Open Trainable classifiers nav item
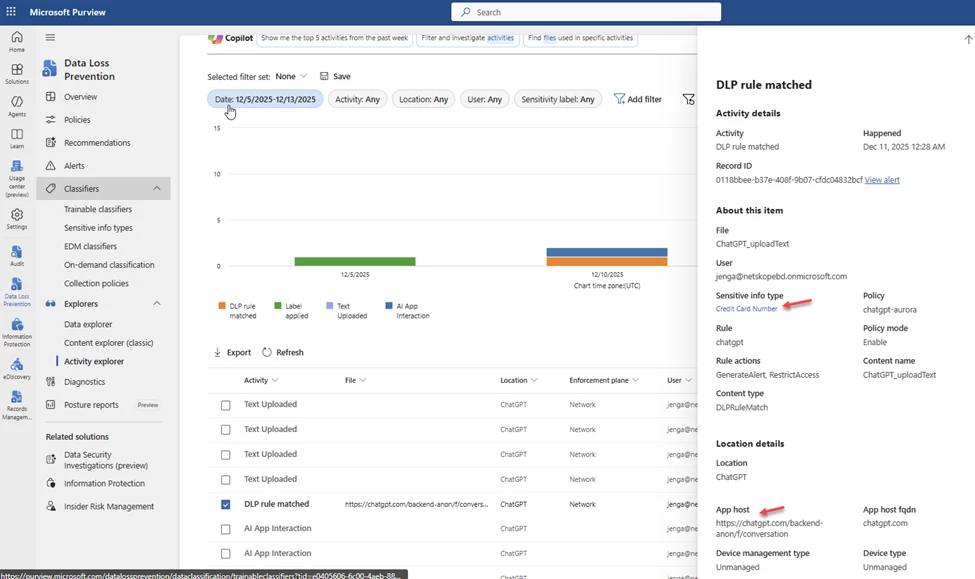Screen dimensions: 975x579 [x=98, y=209]
